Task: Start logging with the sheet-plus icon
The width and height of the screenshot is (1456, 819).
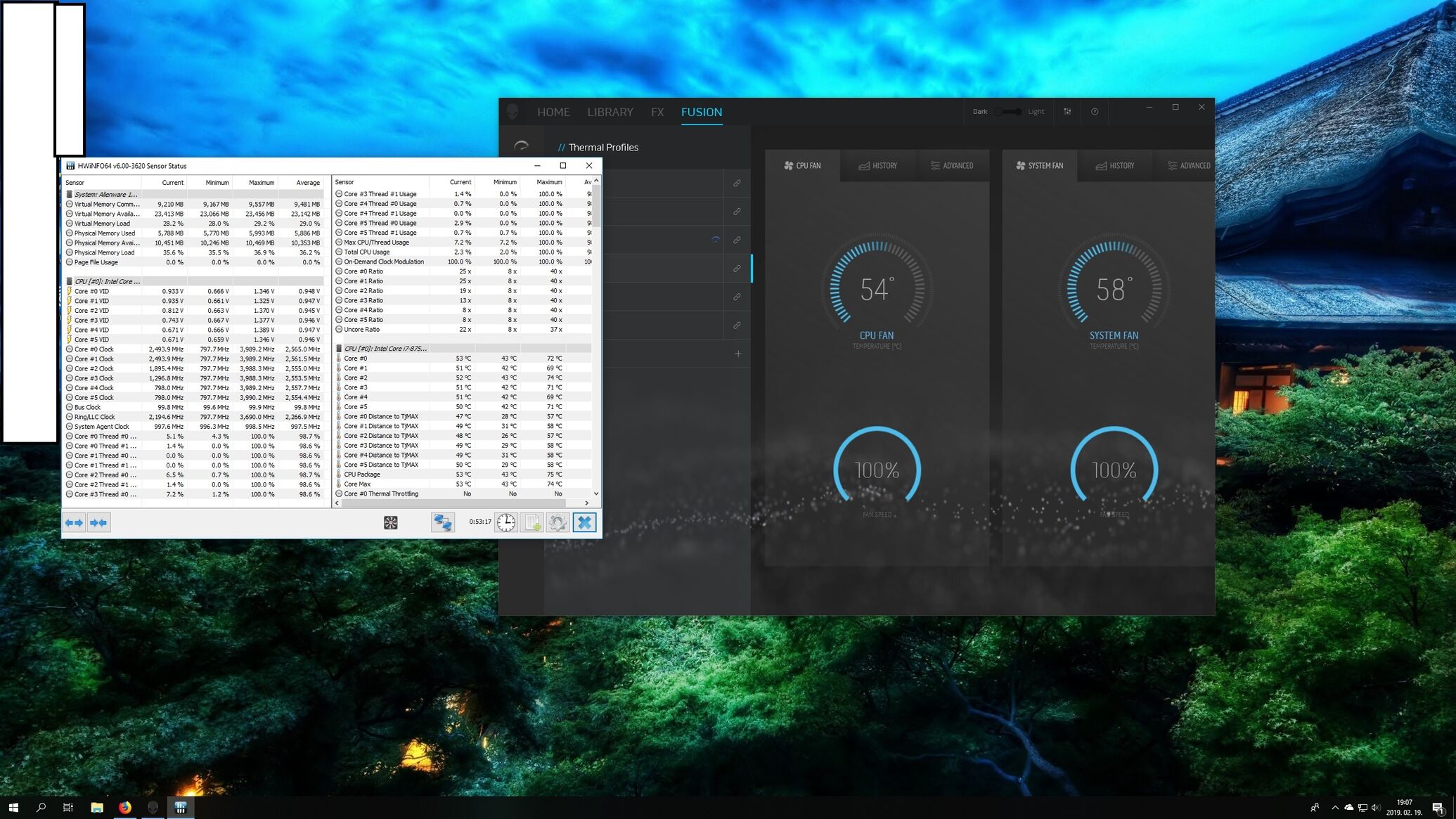Action: click(532, 522)
